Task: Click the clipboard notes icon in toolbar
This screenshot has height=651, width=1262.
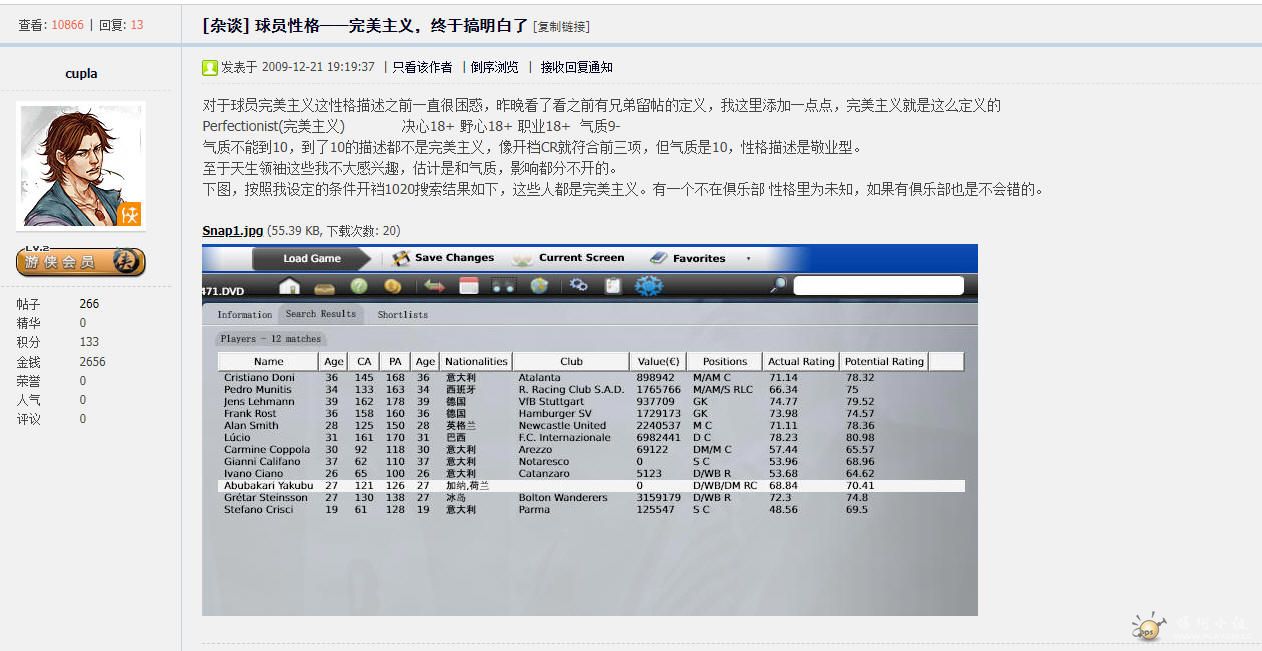Action: point(612,286)
